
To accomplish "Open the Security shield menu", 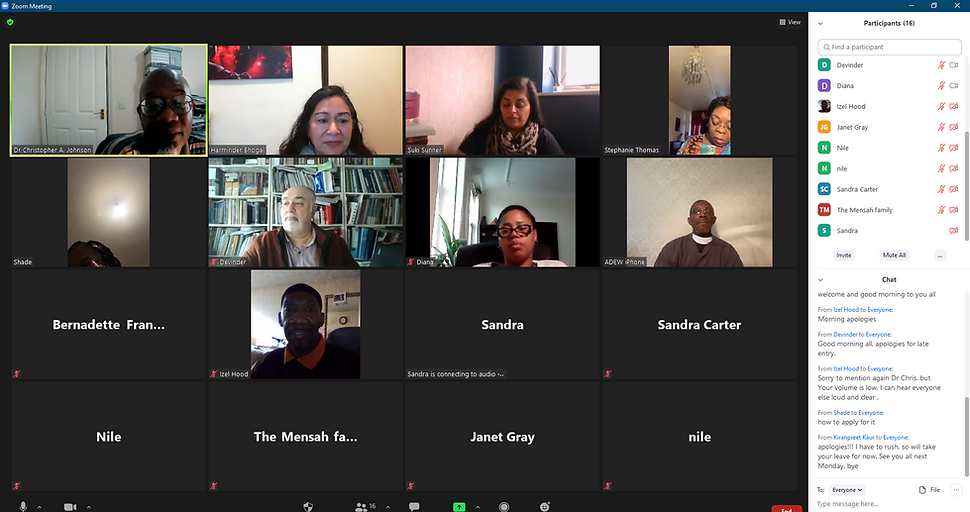I will click(308, 507).
